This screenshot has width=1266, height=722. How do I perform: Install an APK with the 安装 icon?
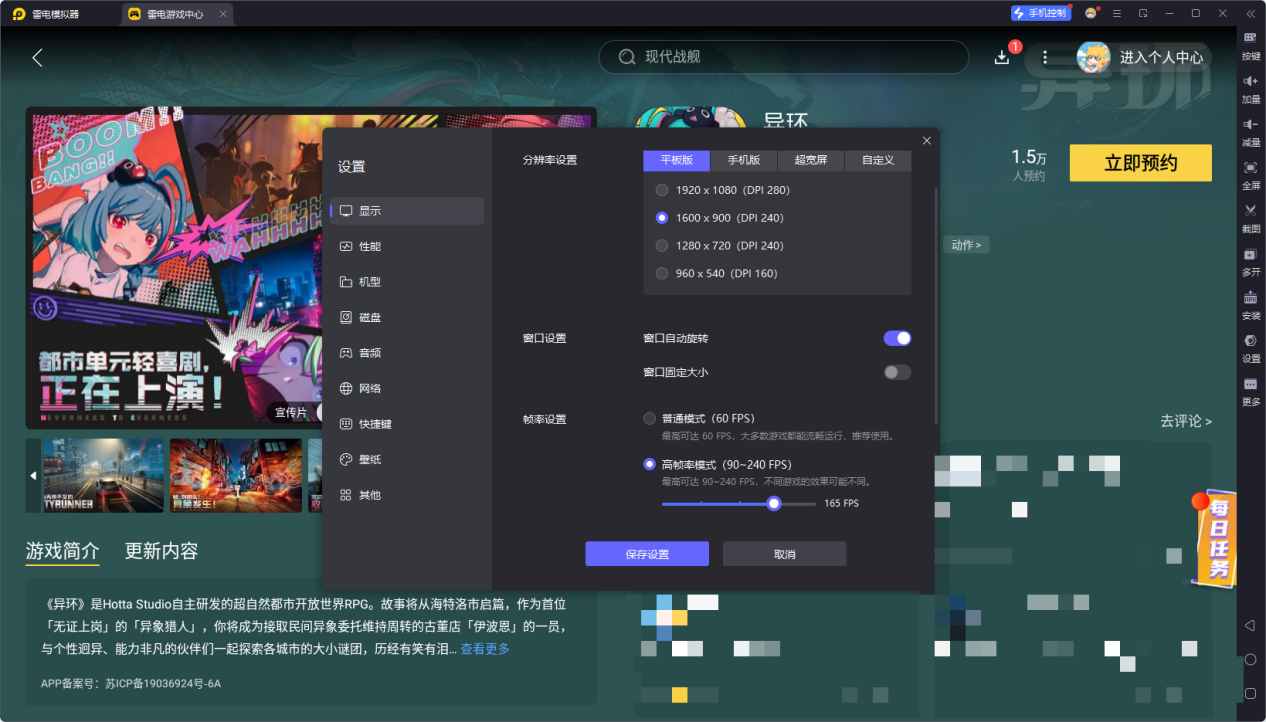point(1250,307)
